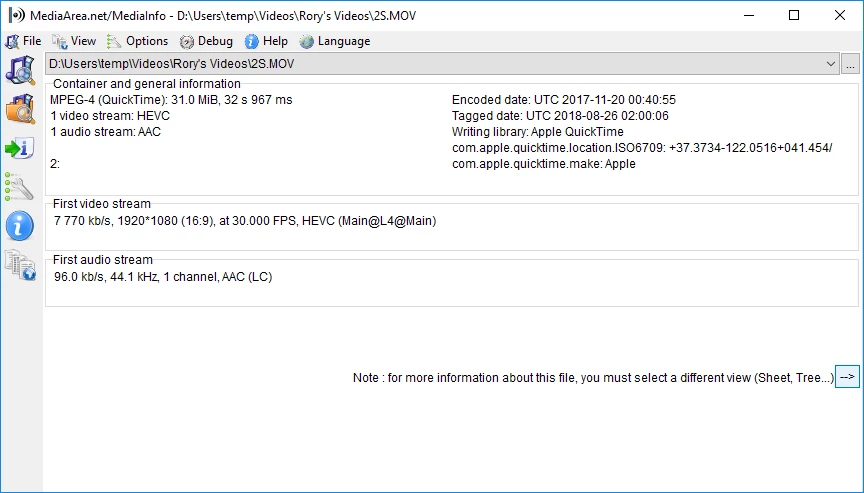Click the 'MPEG-4 (QuickTime): 31.0 MiB' line

click(x=171, y=100)
